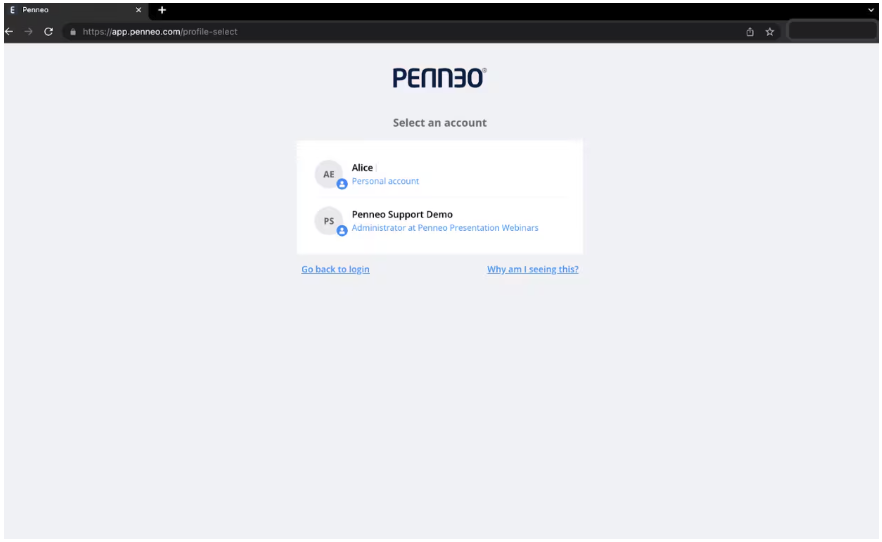Click the PS avatar for Penneo Support Demo
The height and width of the screenshot is (542, 882).
click(x=329, y=221)
